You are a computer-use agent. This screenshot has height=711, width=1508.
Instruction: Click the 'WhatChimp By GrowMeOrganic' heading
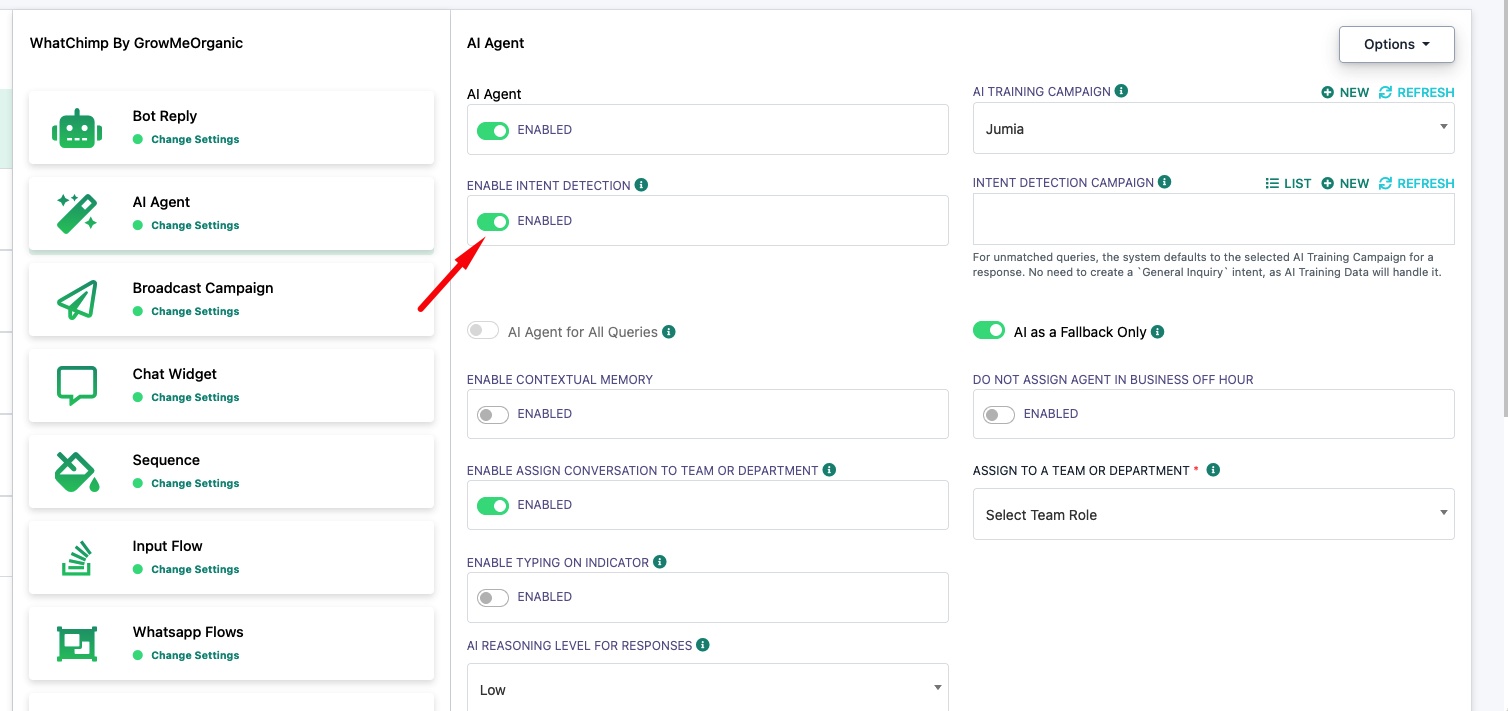(136, 43)
